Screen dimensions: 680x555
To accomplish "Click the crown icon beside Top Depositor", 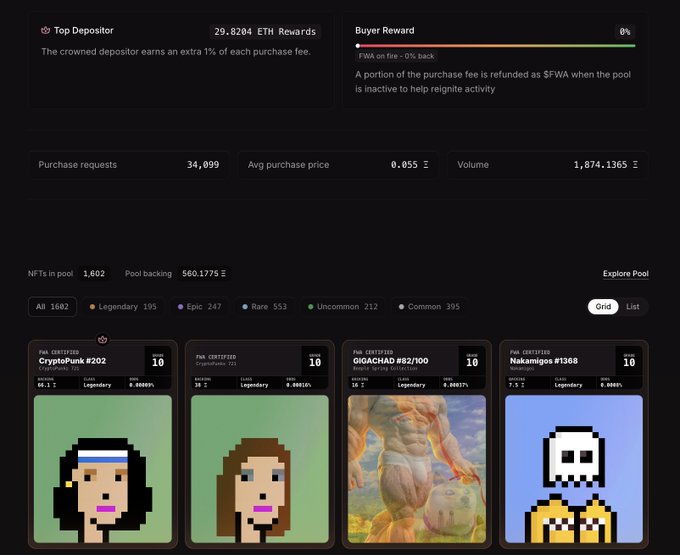I will click(x=46, y=30).
